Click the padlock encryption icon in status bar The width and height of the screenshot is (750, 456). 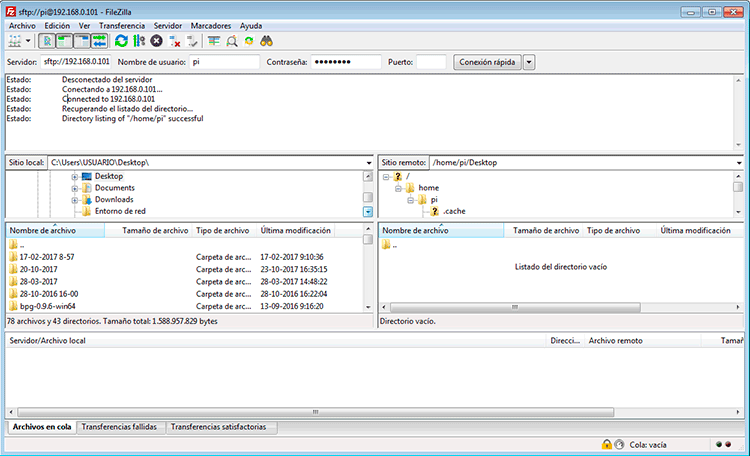607,445
